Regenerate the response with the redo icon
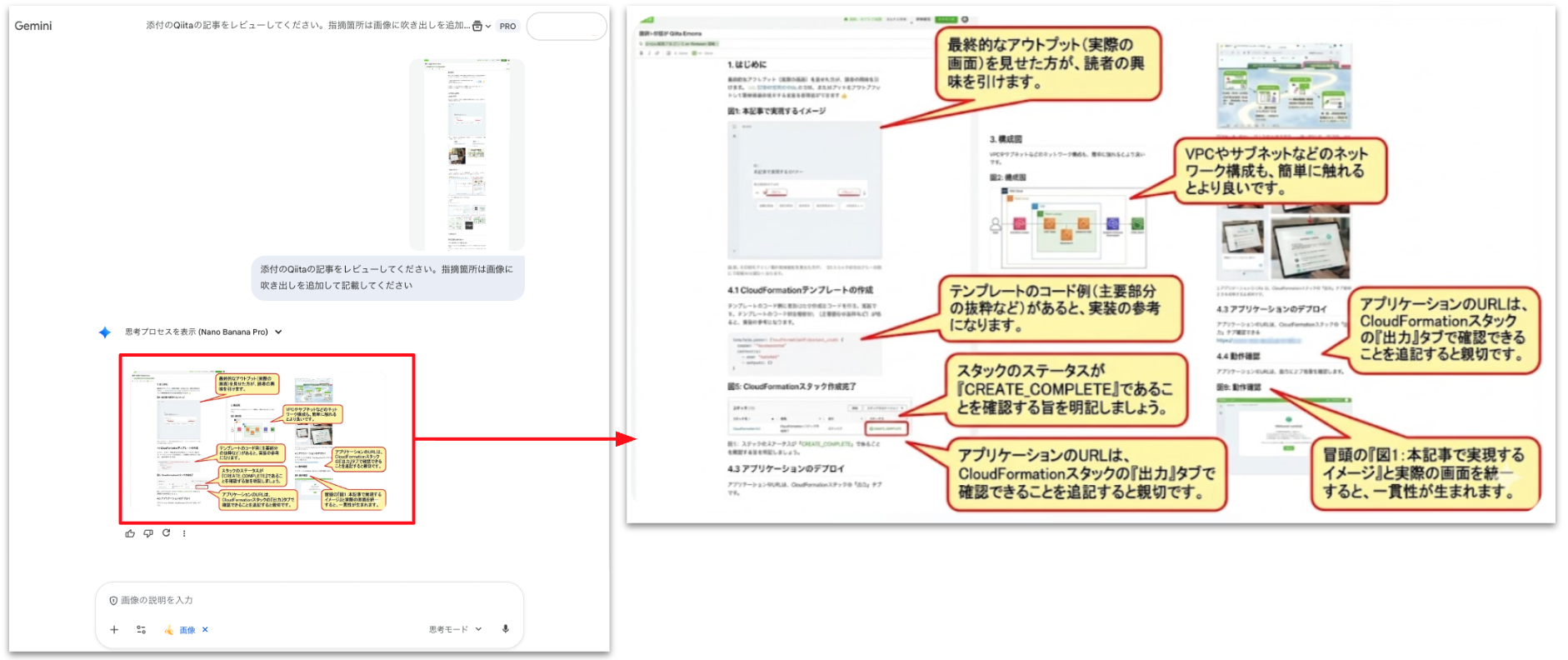This screenshot has height=660, width=1568. click(x=167, y=533)
